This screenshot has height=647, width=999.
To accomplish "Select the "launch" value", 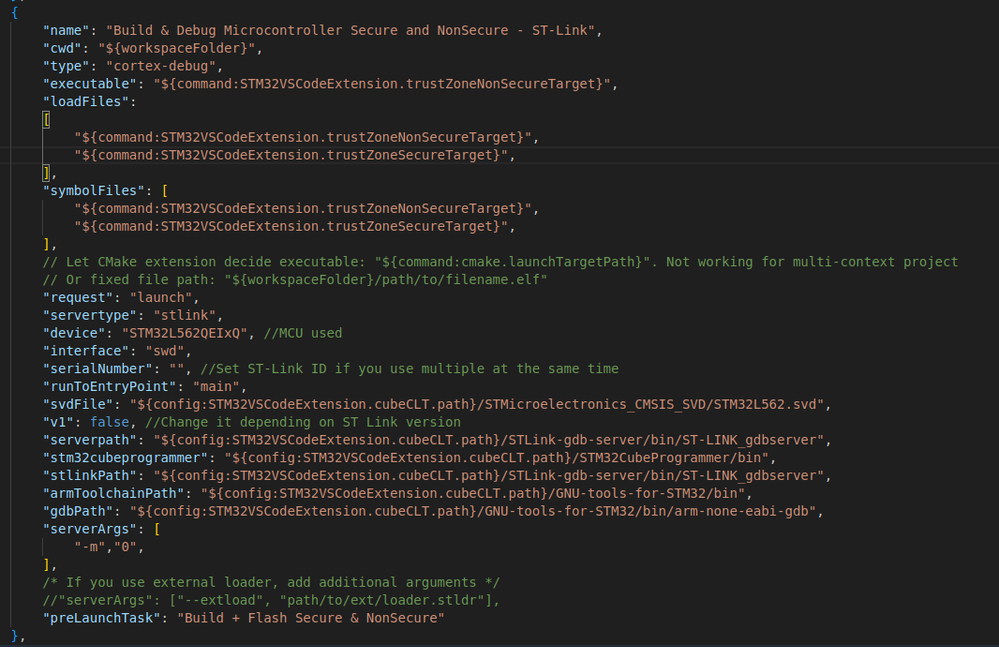I will point(161,298).
